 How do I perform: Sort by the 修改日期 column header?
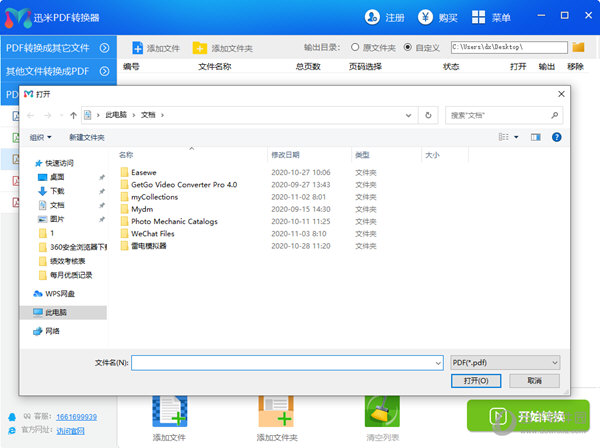[x=285, y=155]
